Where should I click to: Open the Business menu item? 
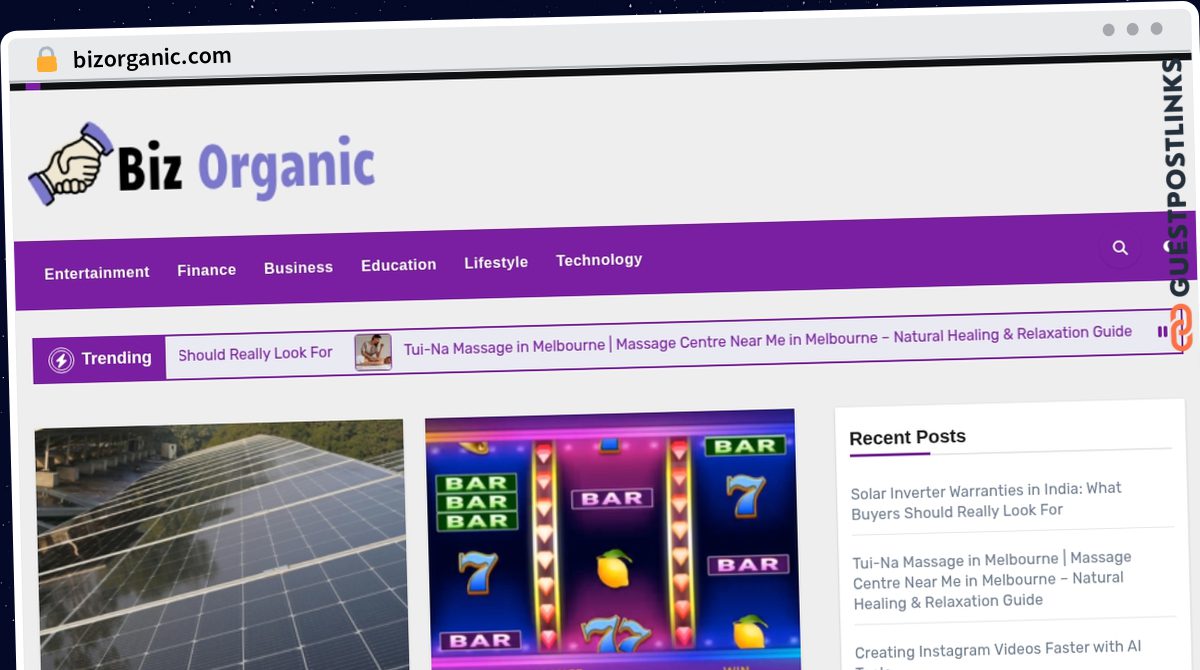point(298,268)
